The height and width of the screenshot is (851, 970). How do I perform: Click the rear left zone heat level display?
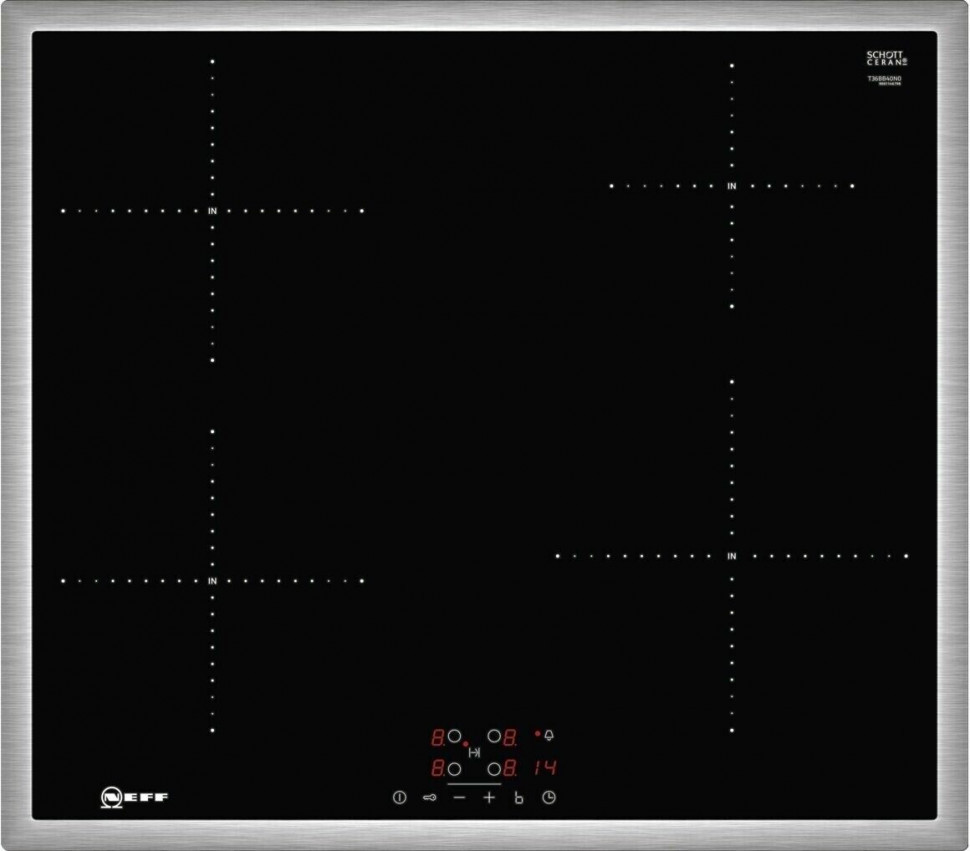(438, 737)
